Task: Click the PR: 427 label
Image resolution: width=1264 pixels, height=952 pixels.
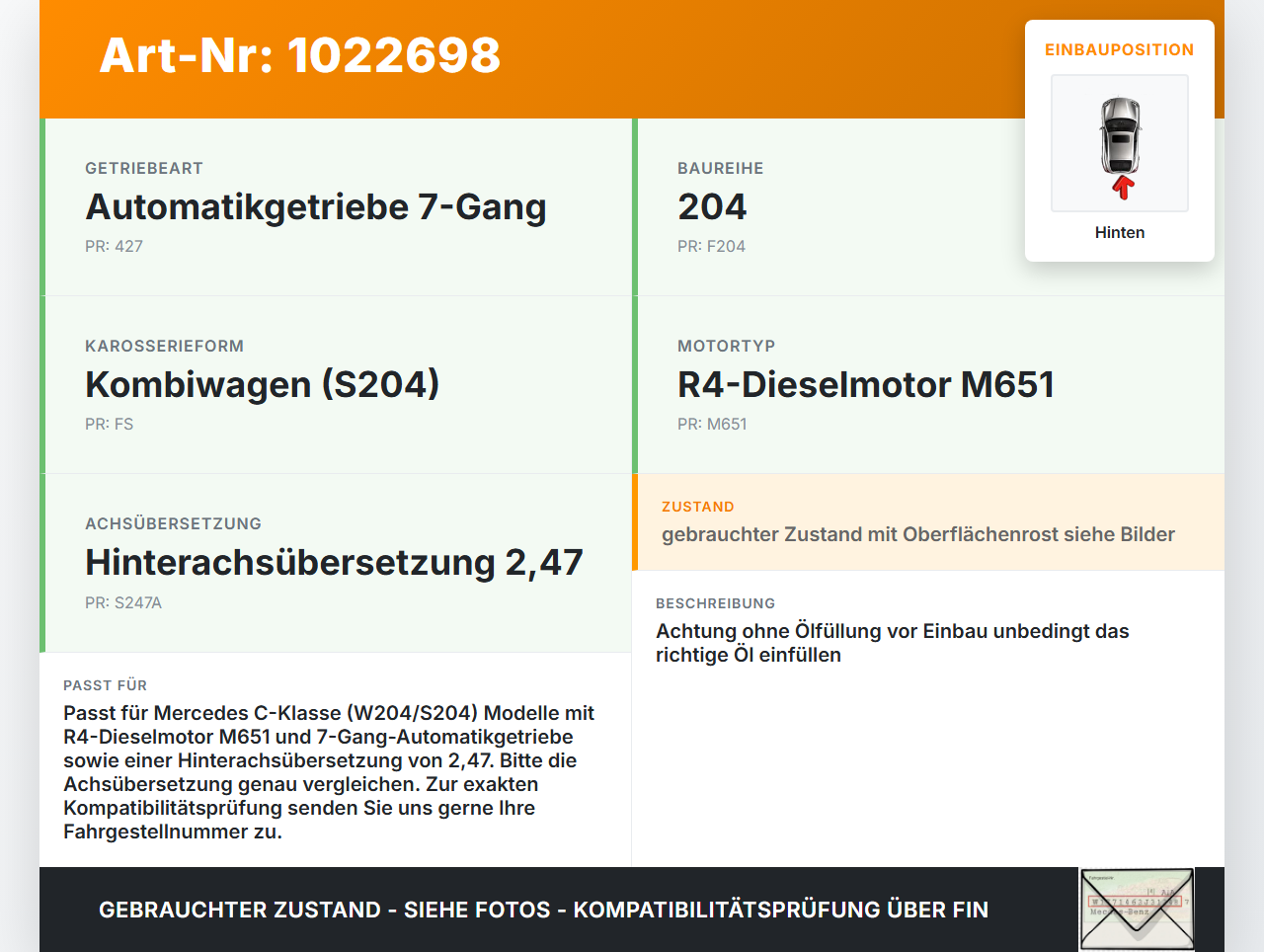Action: pos(115,246)
